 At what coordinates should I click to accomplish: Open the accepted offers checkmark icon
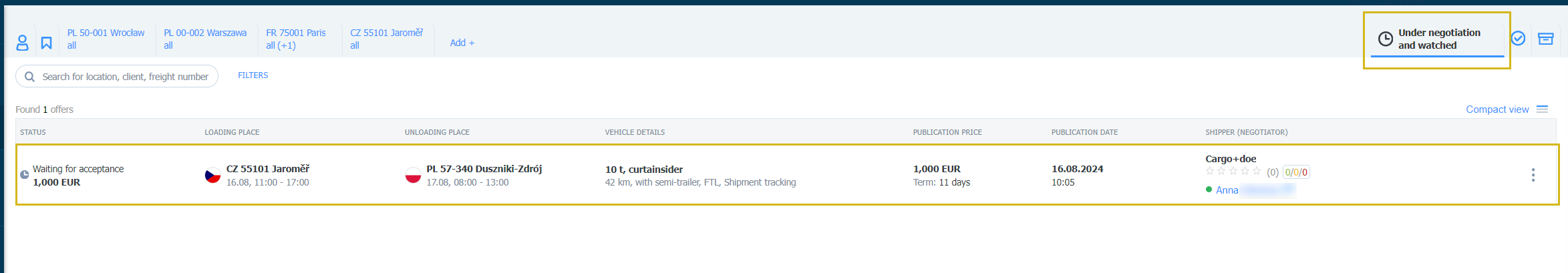point(1518,39)
